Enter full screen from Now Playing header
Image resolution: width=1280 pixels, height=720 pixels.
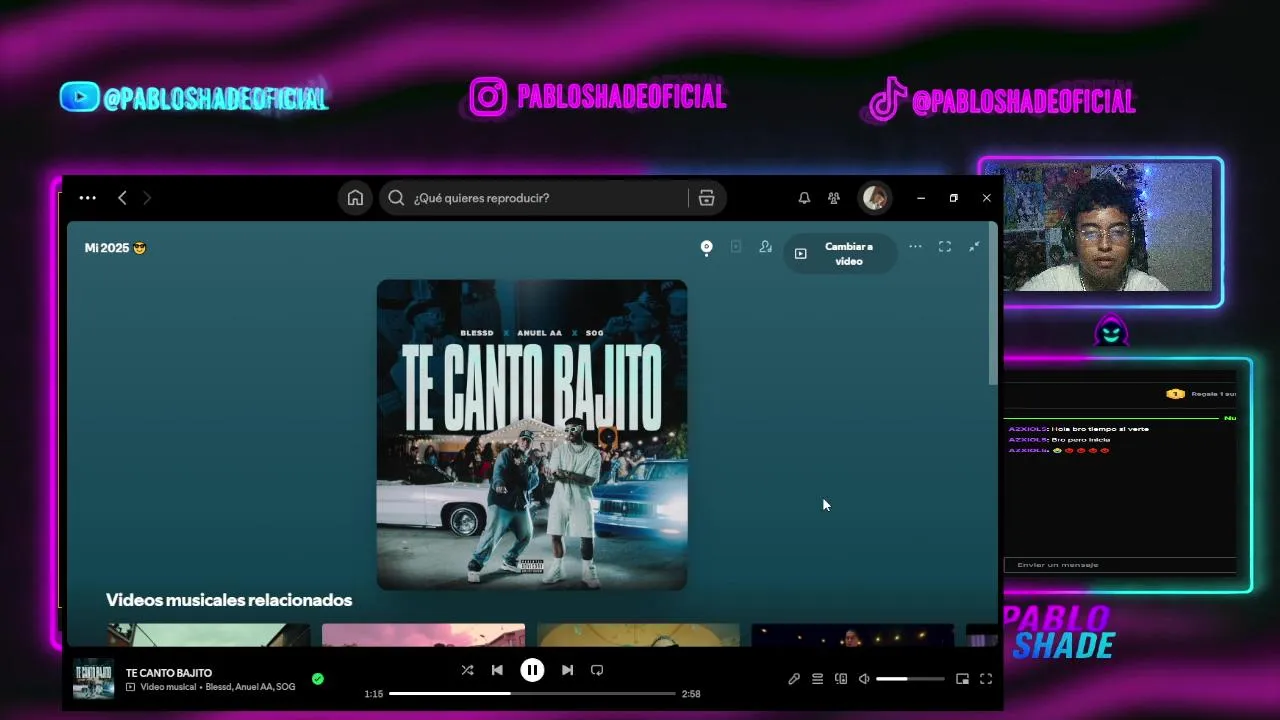pyautogui.click(x=945, y=247)
